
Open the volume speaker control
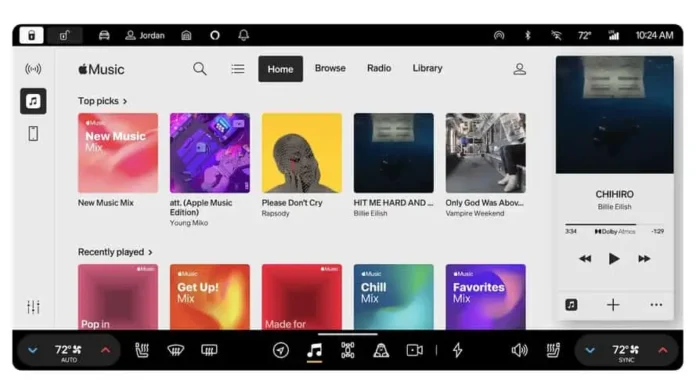(x=519, y=350)
